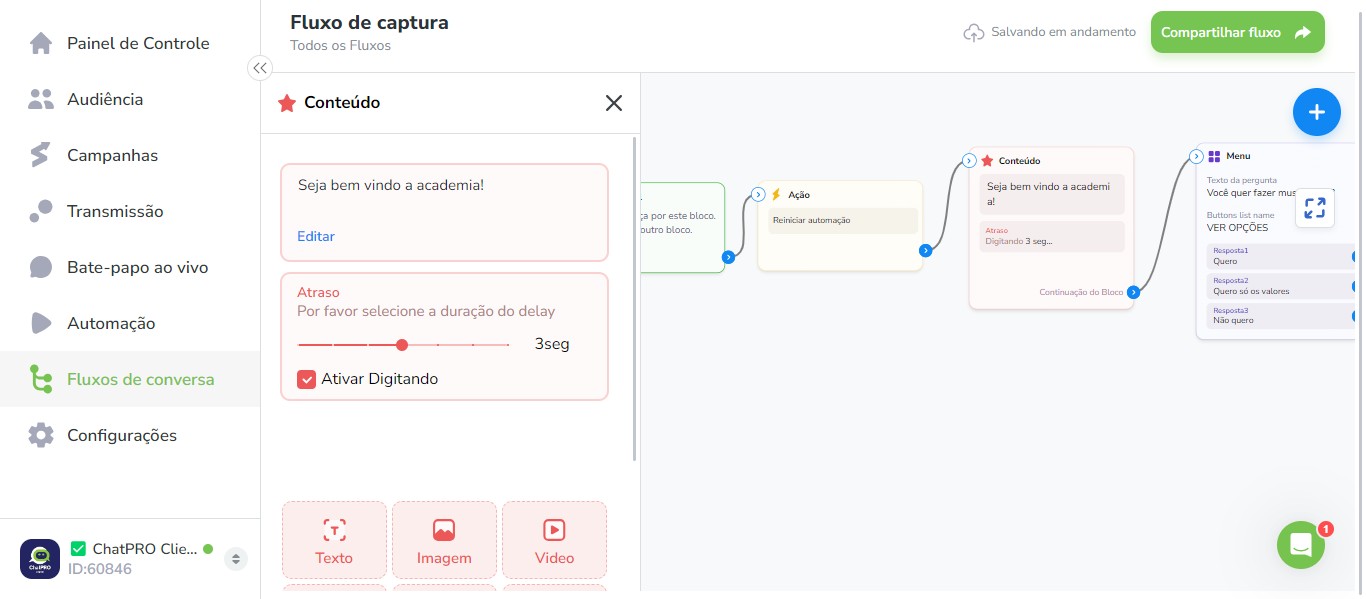Select Quero só os valores response

[1280, 287]
